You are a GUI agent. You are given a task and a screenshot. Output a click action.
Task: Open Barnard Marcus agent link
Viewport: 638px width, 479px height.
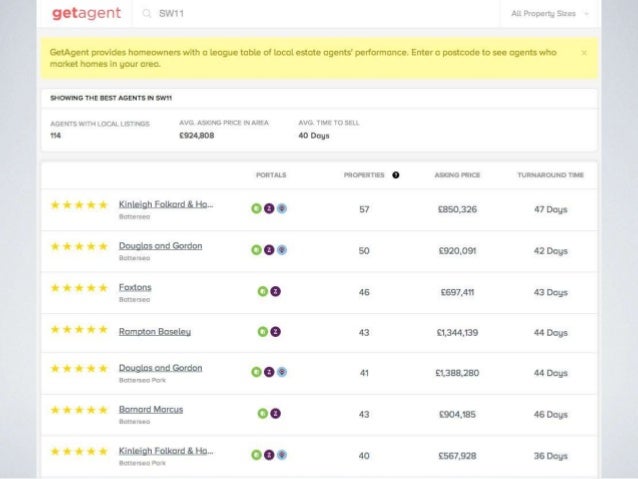pyautogui.click(x=150, y=409)
